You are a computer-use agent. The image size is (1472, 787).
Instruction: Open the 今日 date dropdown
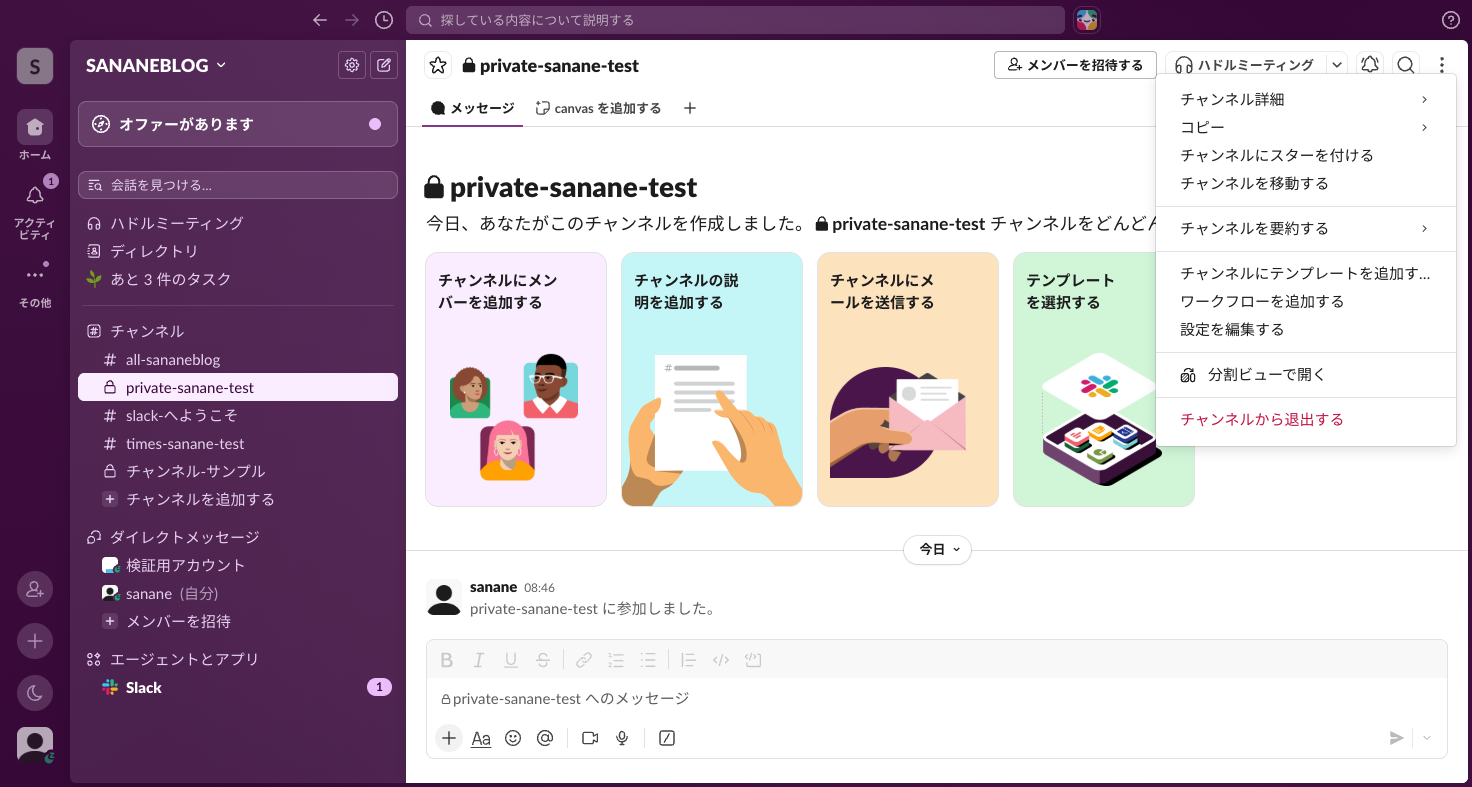(x=937, y=549)
